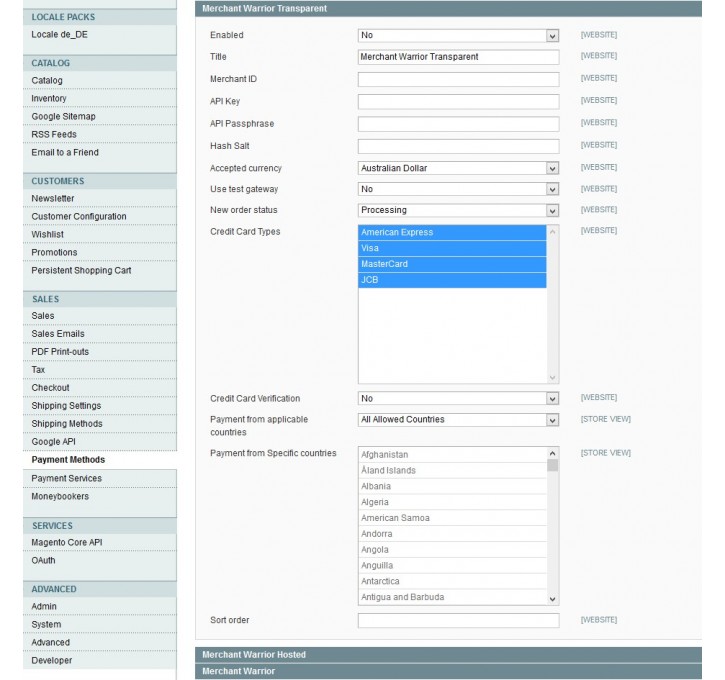Select Åland Islands in countries list
This screenshot has height=680, width=725.
452,471
